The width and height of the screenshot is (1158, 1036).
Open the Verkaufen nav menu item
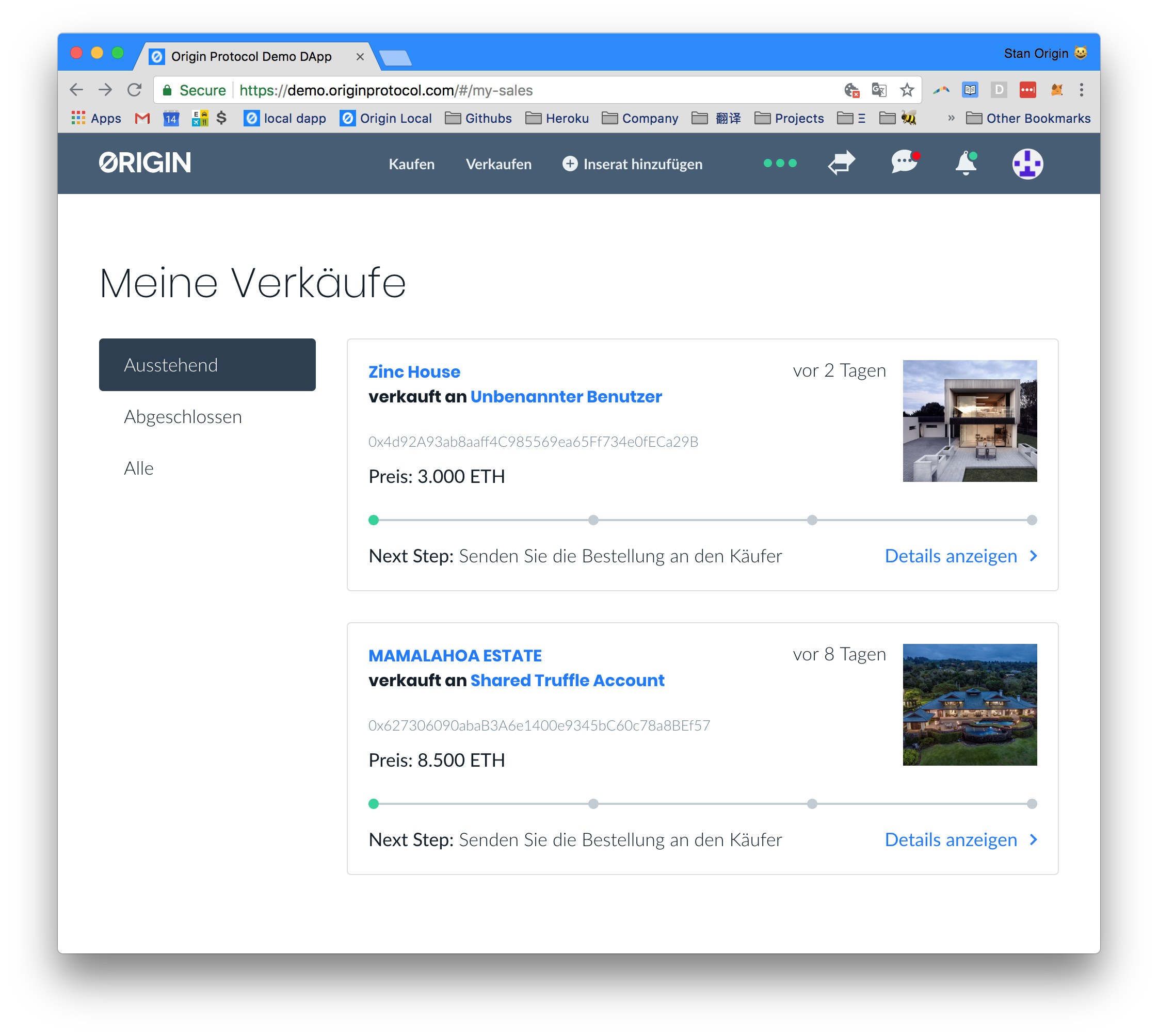(498, 164)
